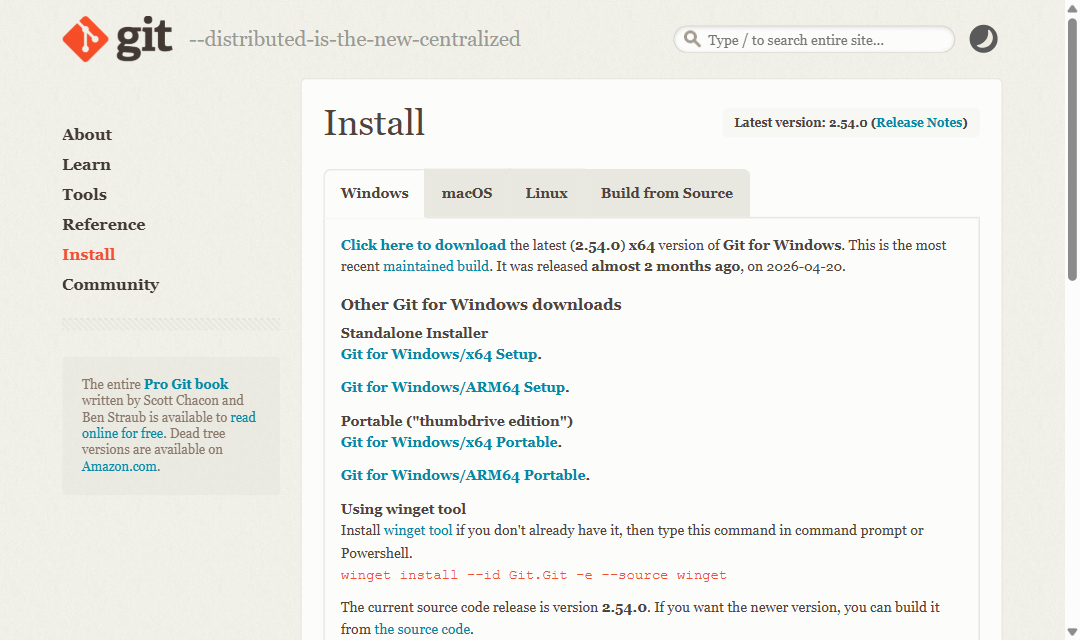Switch to the Linux tab
This screenshot has height=640, width=1080.
[x=546, y=194]
